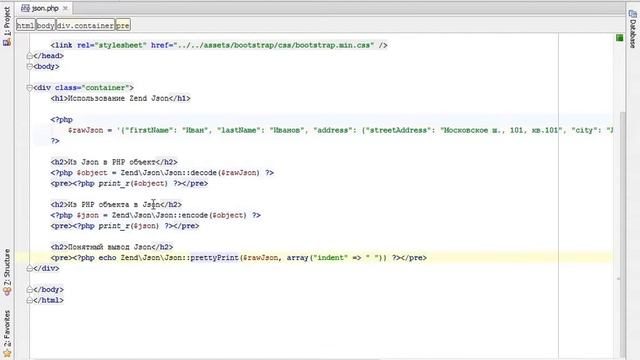Collapse the <body> fold marker
Viewport: 640px width, 360px height.
pyautogui.click(x=29, y=67)
